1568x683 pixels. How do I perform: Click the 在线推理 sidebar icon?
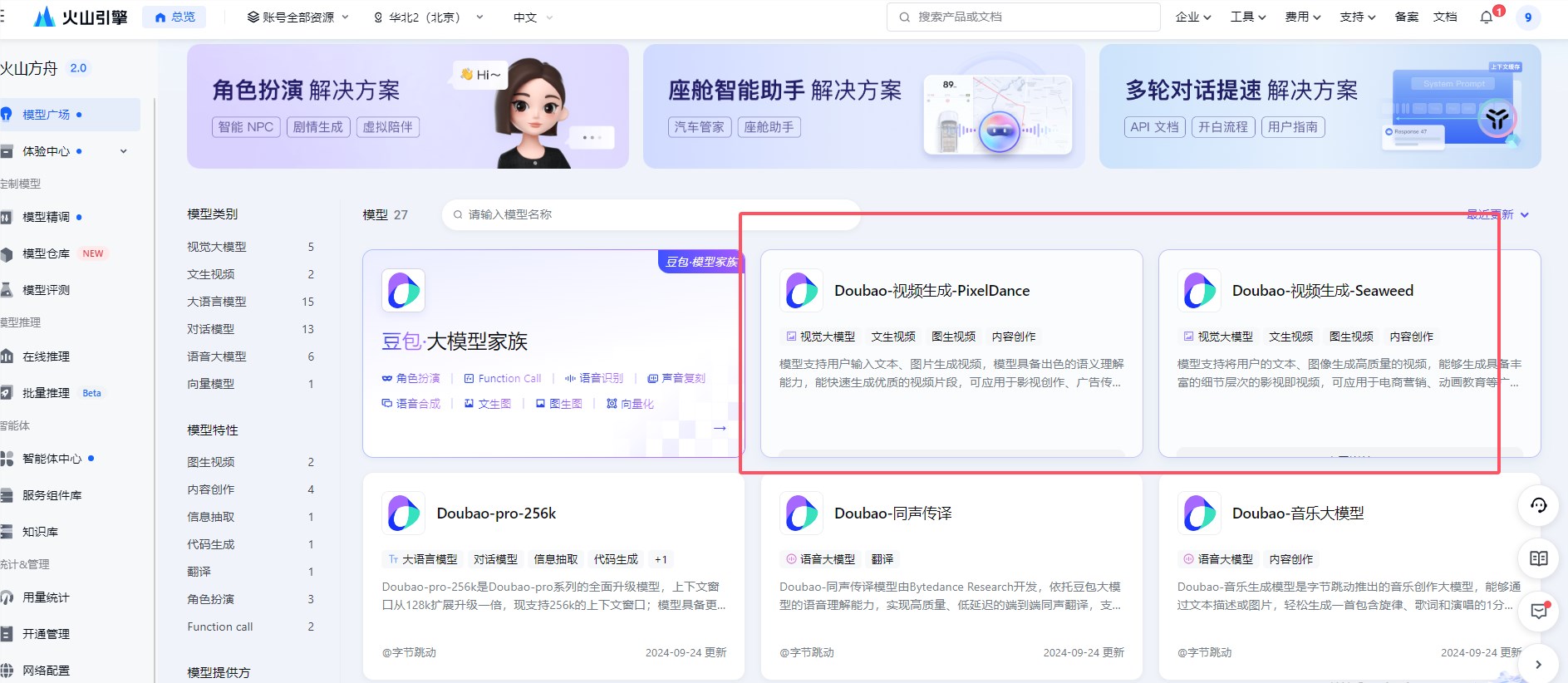tap(7, 356)
